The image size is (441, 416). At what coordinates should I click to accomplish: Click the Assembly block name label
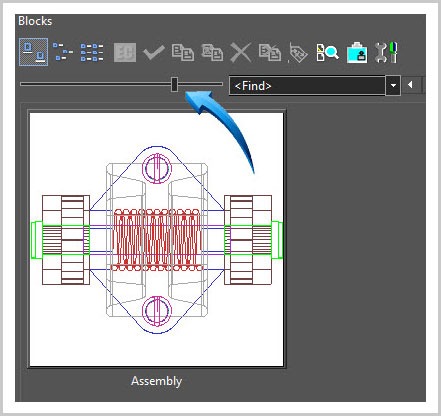156,381
